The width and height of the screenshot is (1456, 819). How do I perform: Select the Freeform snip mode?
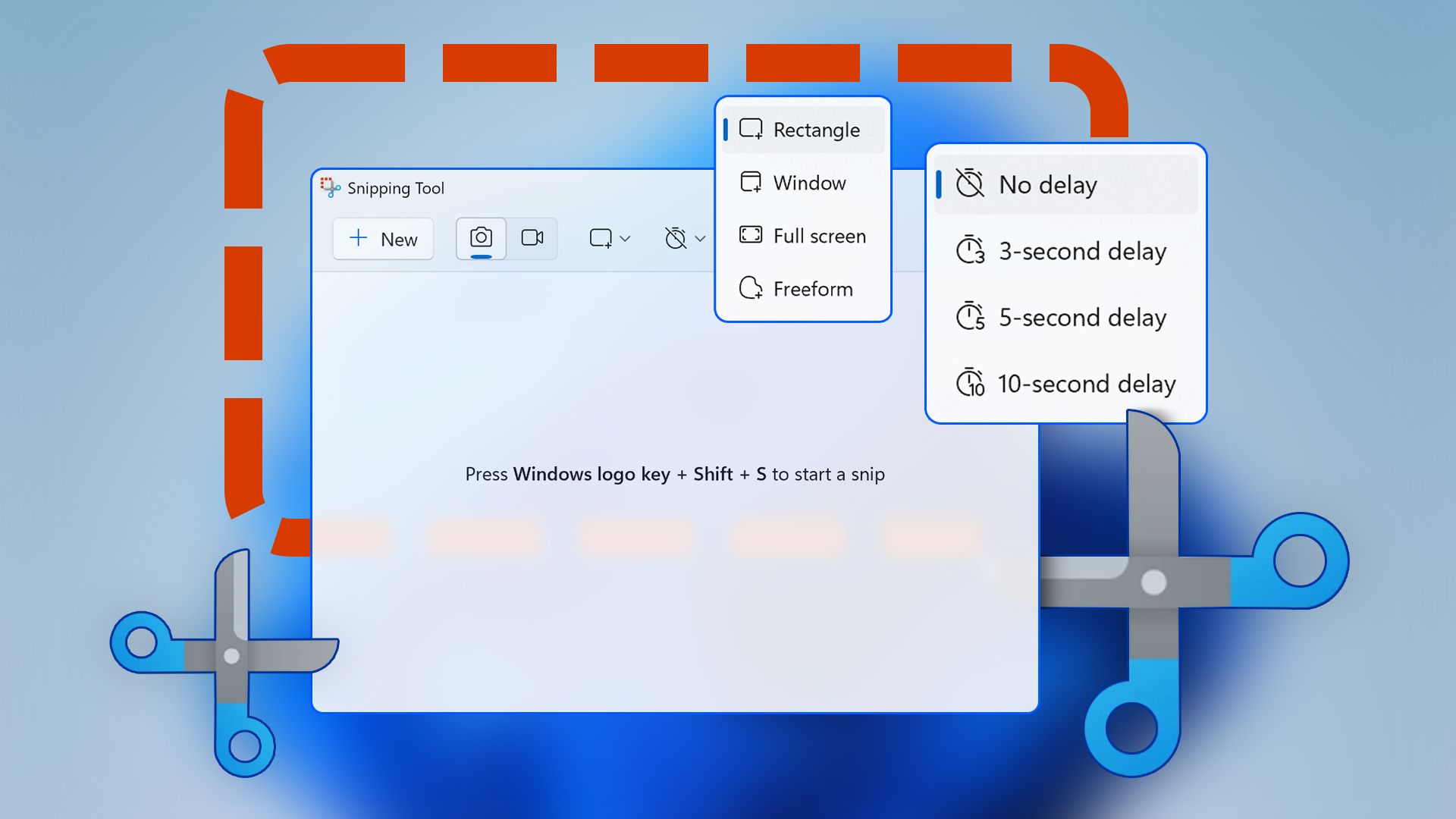coord(800,289)
